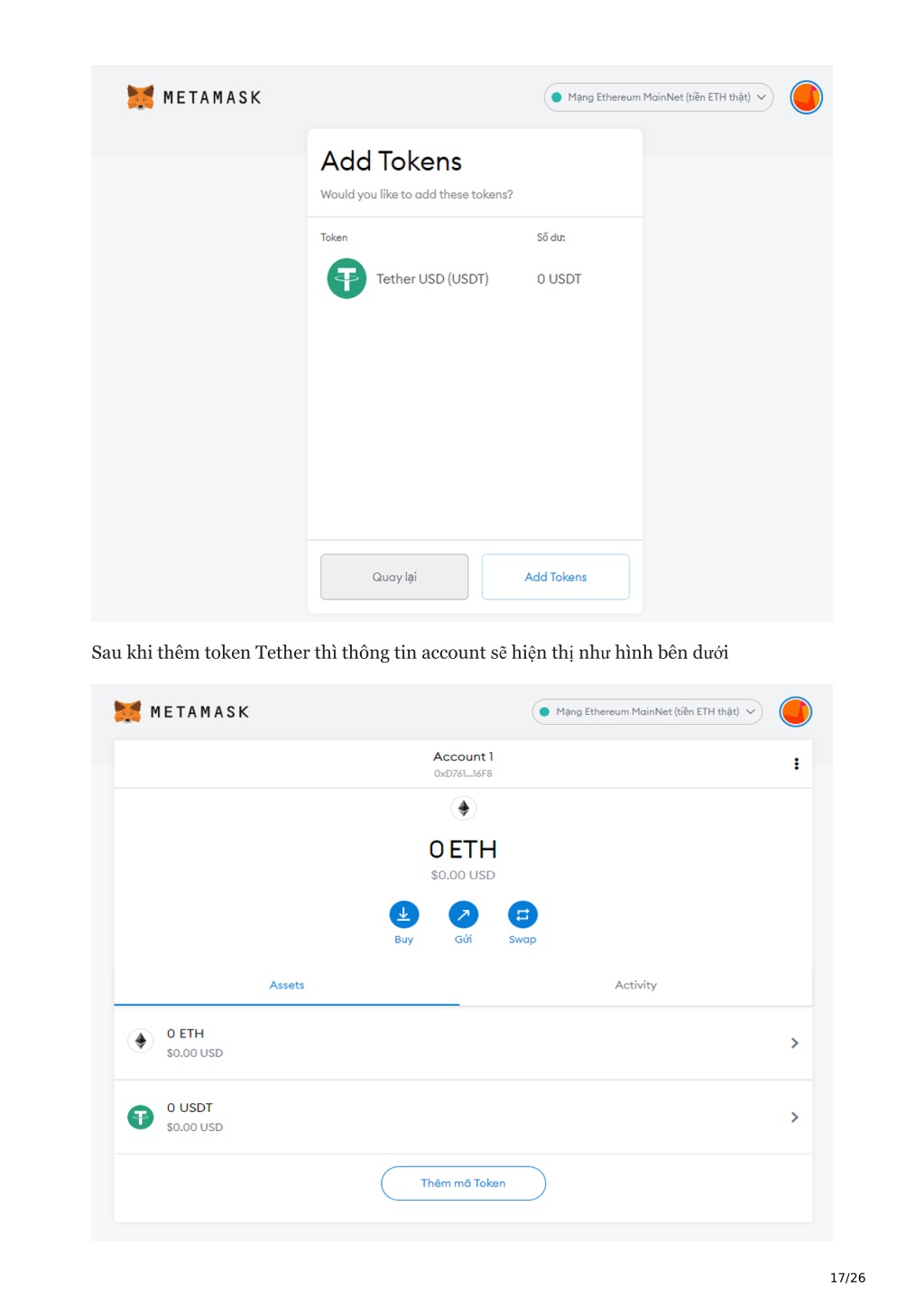Click the USDT icon in assets list

click(x=141, y=1118)
